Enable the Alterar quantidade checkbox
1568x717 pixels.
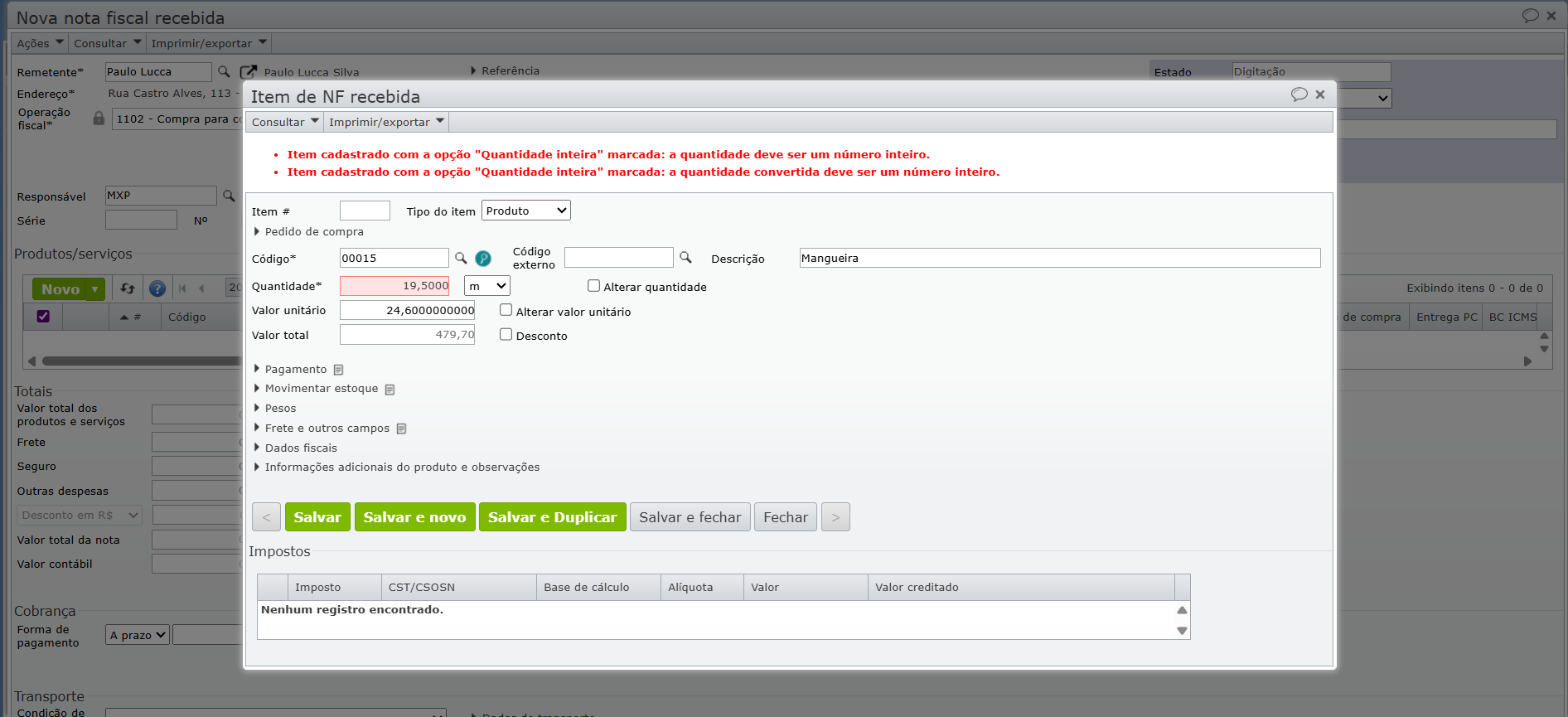click(x=593, y=286)
